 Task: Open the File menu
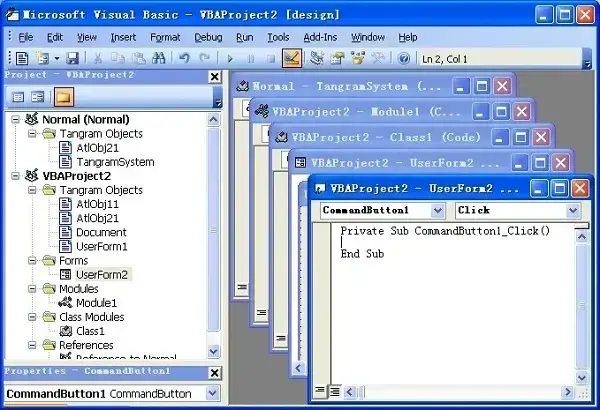pyautogui.click(x=26, y=37)
